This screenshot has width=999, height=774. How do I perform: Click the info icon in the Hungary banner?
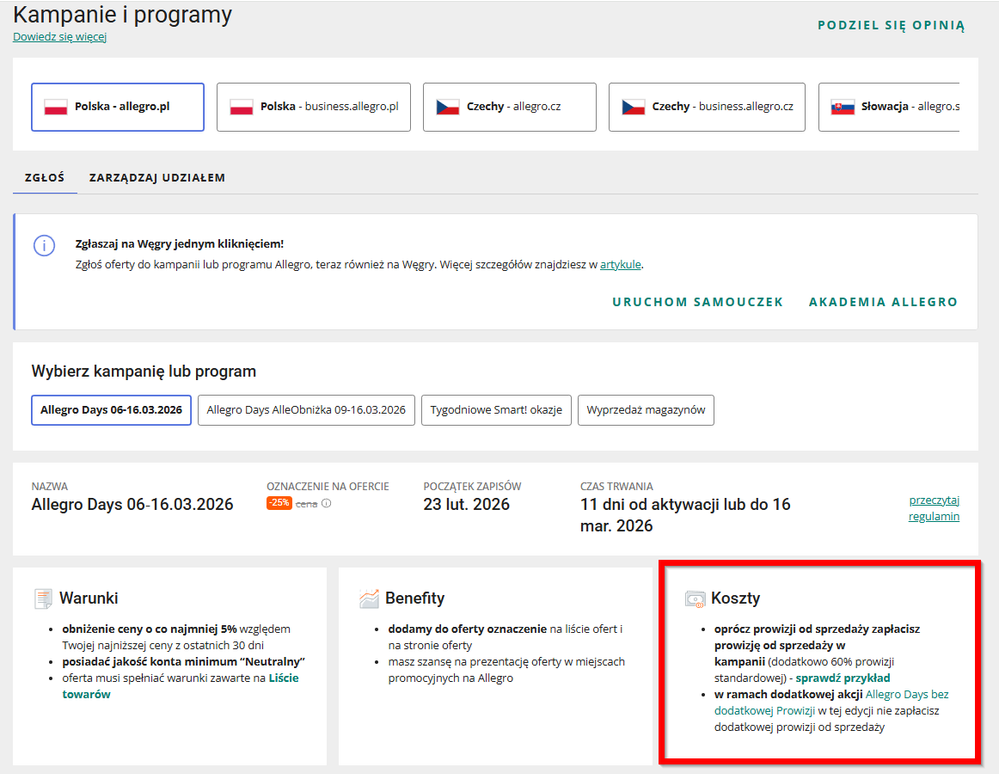tap(44, 246)
